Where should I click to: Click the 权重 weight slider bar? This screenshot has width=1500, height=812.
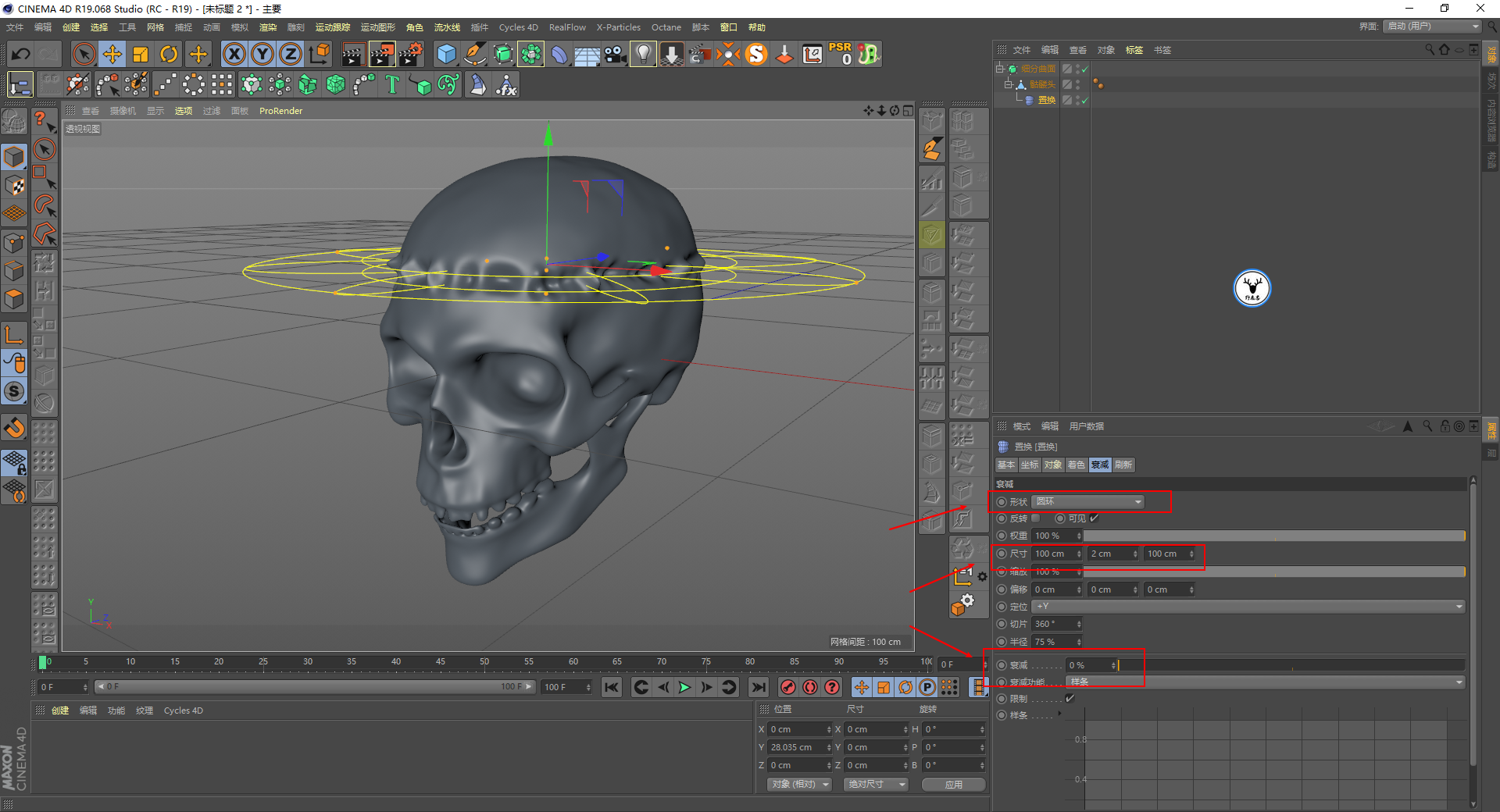click(x=1273, y=536)
